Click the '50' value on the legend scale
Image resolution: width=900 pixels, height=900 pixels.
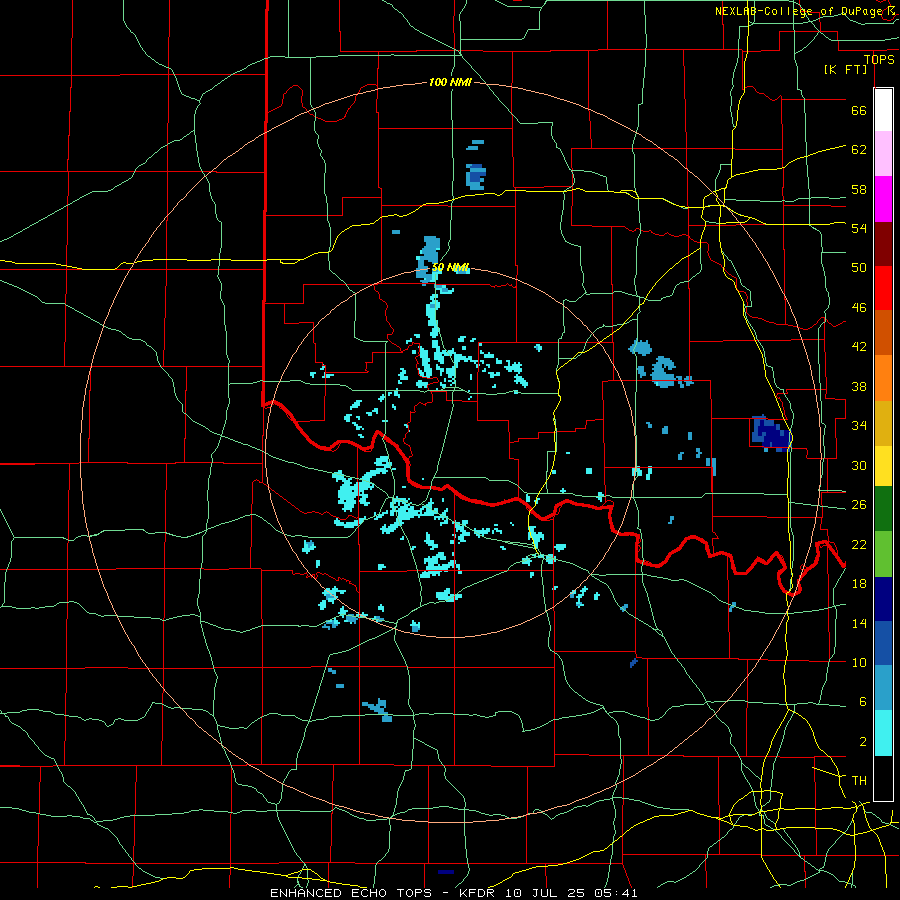[x=859, y=268]
